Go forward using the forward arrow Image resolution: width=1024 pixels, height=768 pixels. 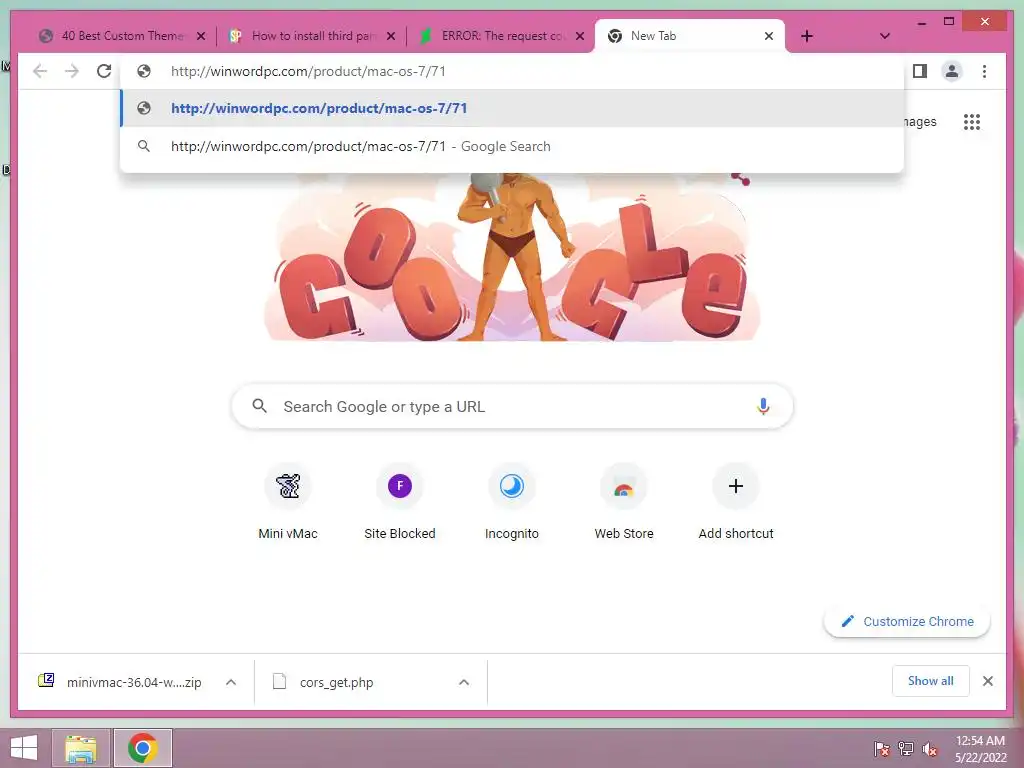[x=72, y=71]
